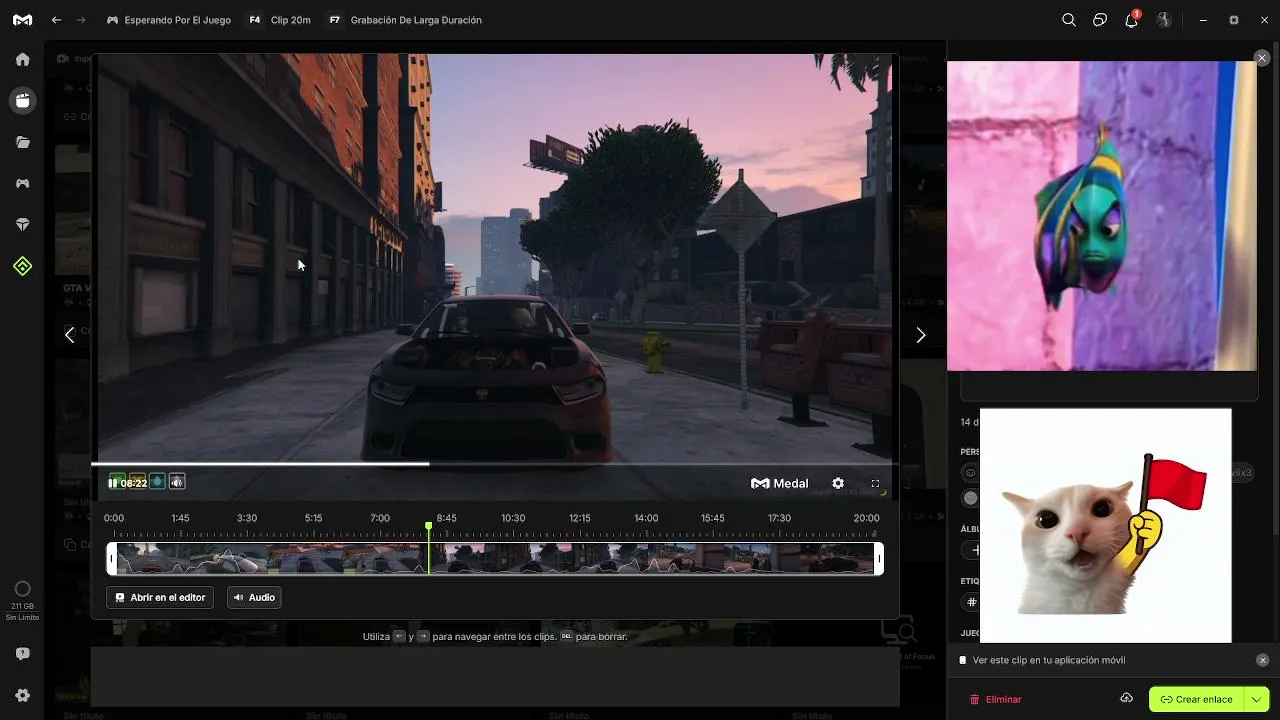Click the green diamond icon in the sidebar
The height and width of the screenshot is (720, 1280).
pyautogui.click(x=22, y=266)
